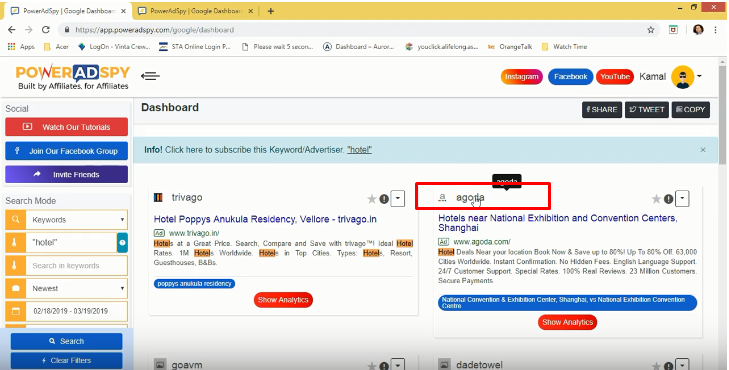Screen dimensions: 729x370
Task: Click the TWEET button
Action: [x=647, y=110]
